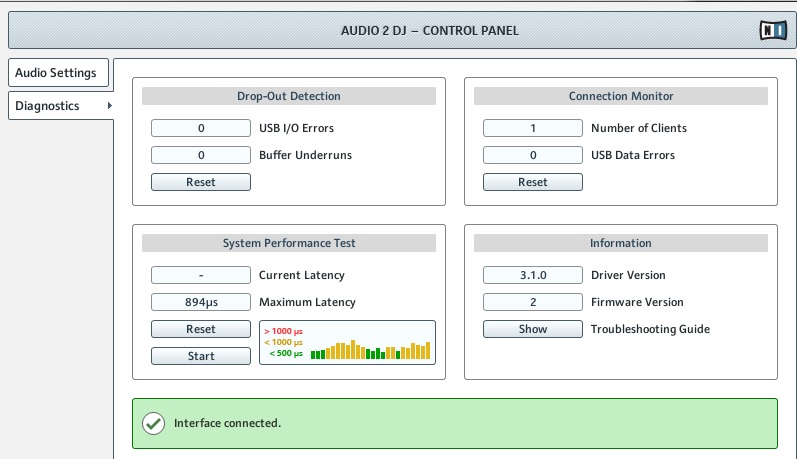Reset the System Performance Test
Screen dimensions: 797x459
(200, 329)
